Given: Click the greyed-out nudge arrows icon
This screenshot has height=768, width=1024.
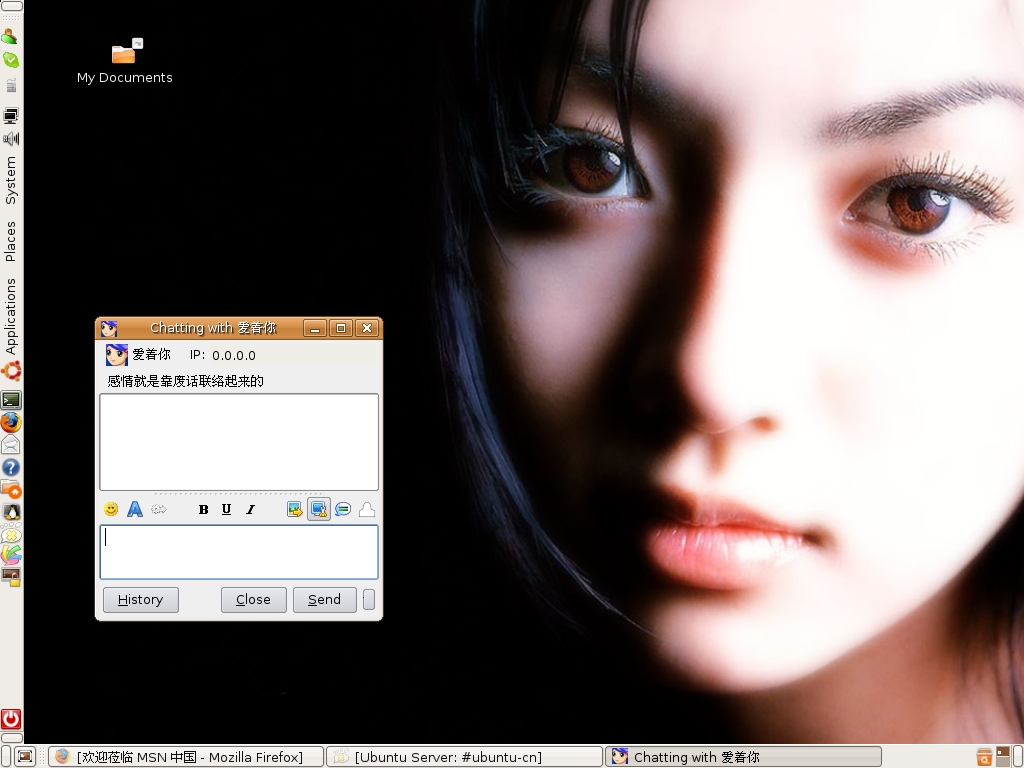Looking at the screenshot, I should (159, 509).
